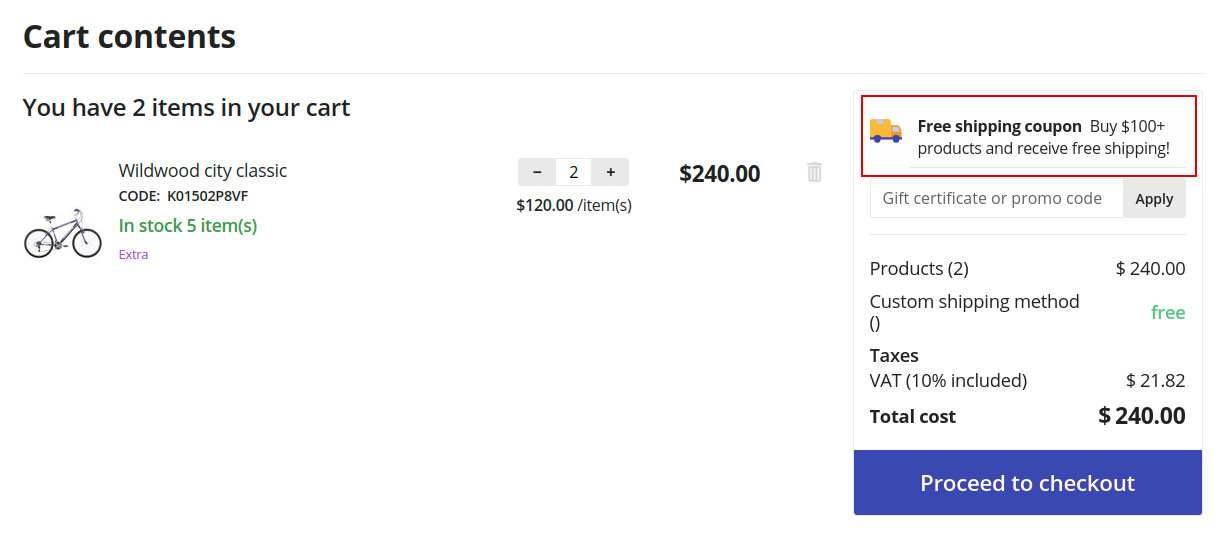Click the green free shipping cost
The height and width of the screenshot is (554, 1230).
tap(1168, 312)
